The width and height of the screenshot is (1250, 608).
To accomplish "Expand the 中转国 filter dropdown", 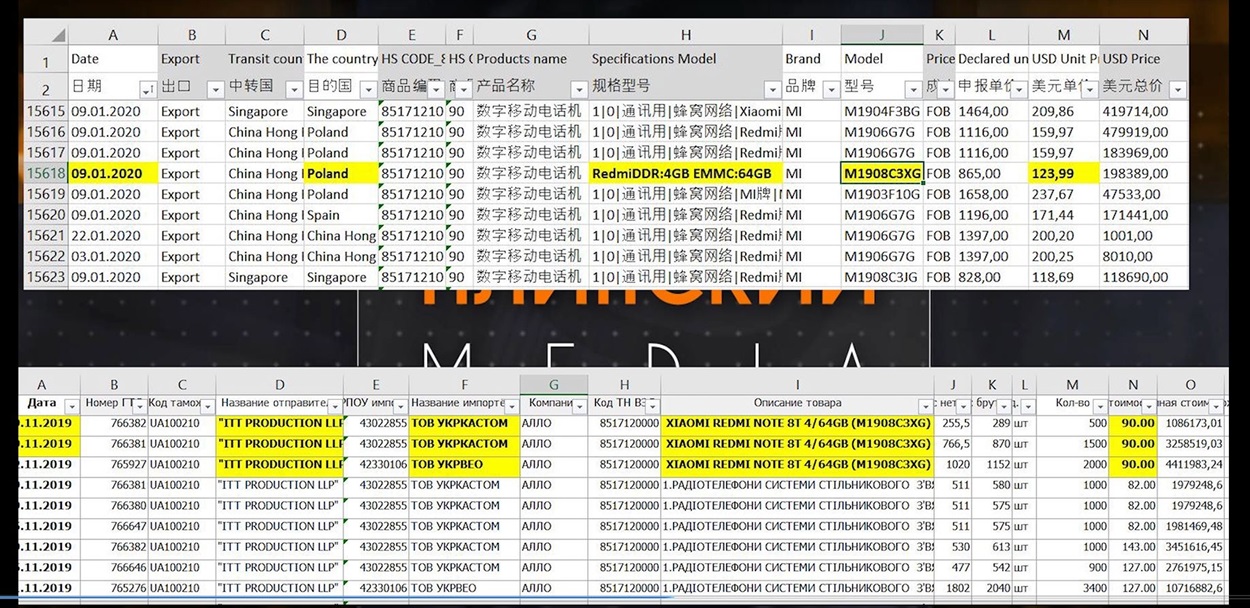I will click(x=295, y=89).
